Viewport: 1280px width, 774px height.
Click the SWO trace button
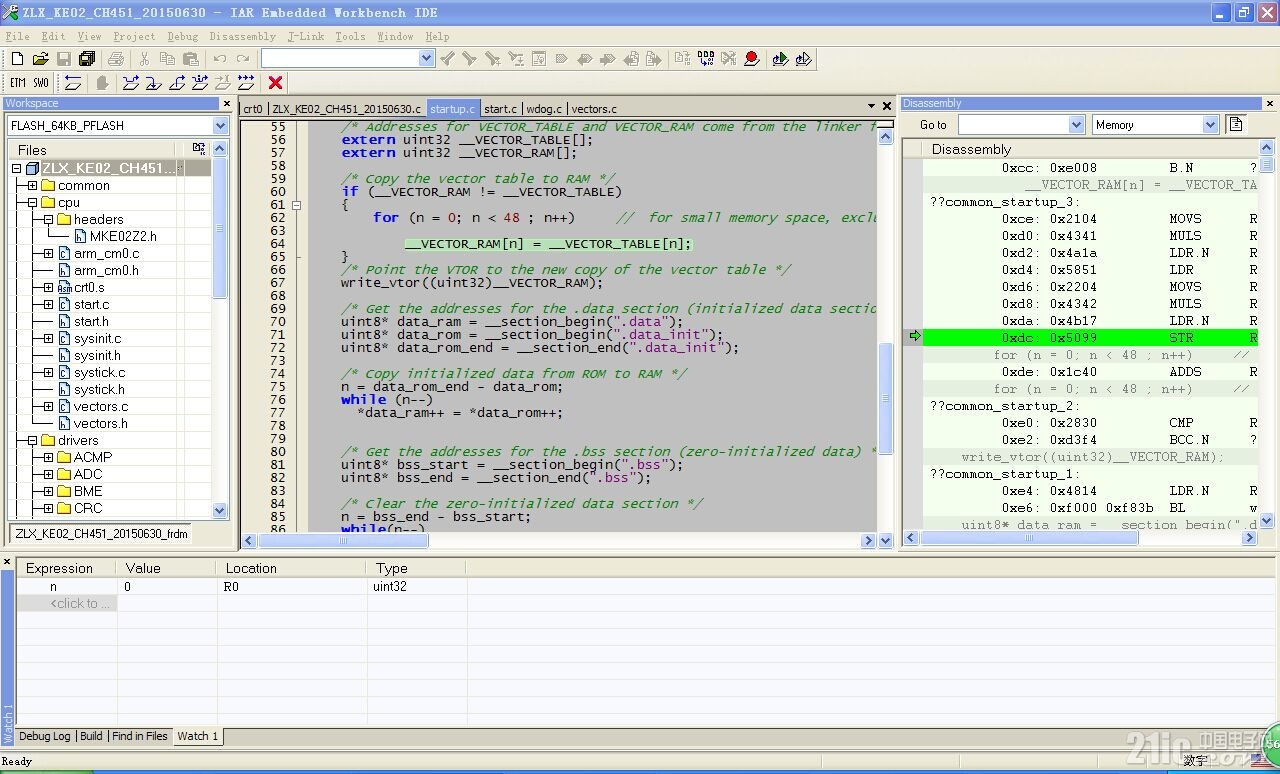tap(41, 83)
